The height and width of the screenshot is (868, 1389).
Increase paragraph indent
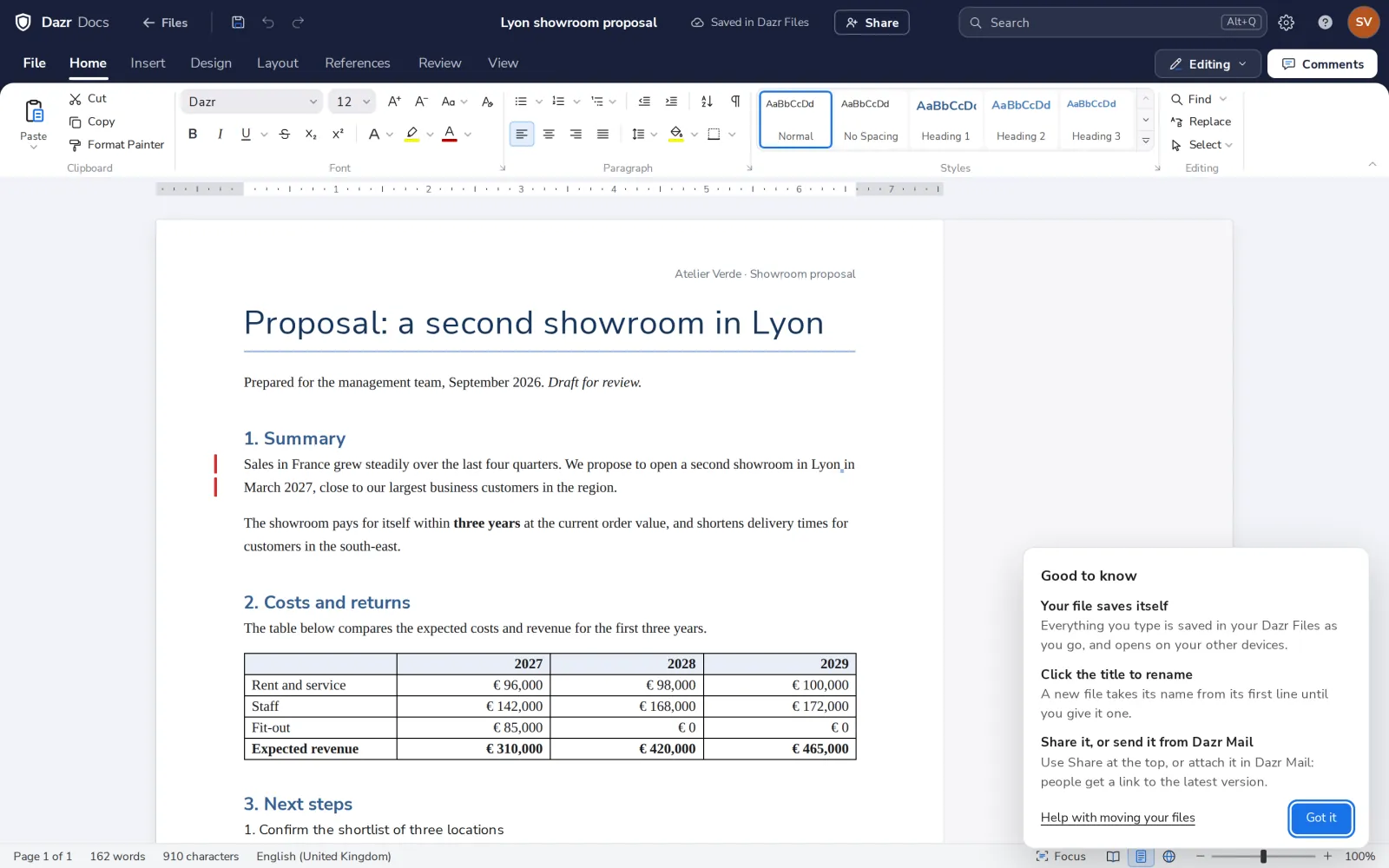(x=671, y=102)
